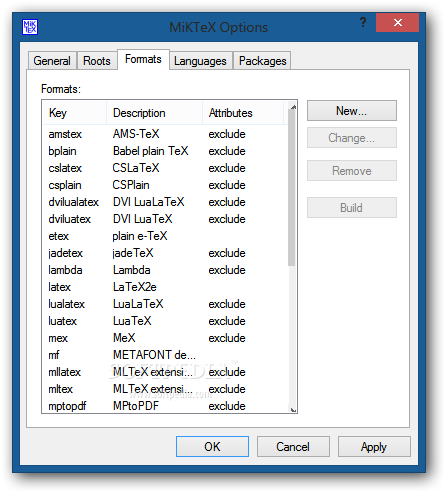The width and height of the screenshot is (446, 493).
Task: Click the 'LuaLaTeX' description cell
Action: [138, 304]
